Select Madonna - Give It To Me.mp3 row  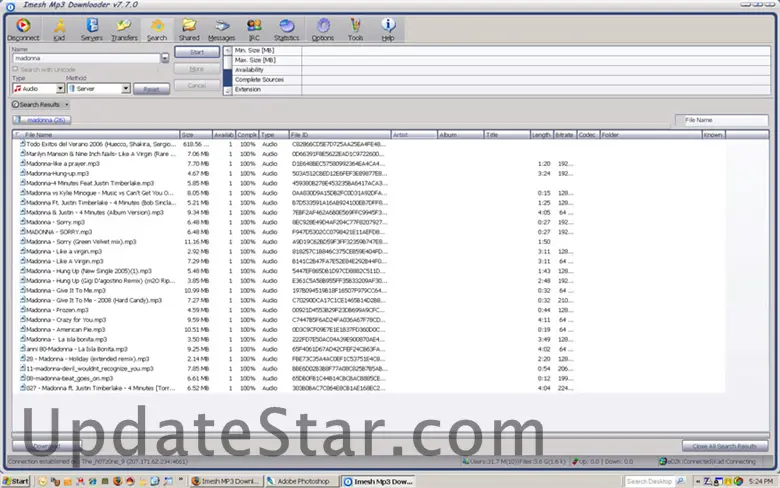[x=368, y=290]
